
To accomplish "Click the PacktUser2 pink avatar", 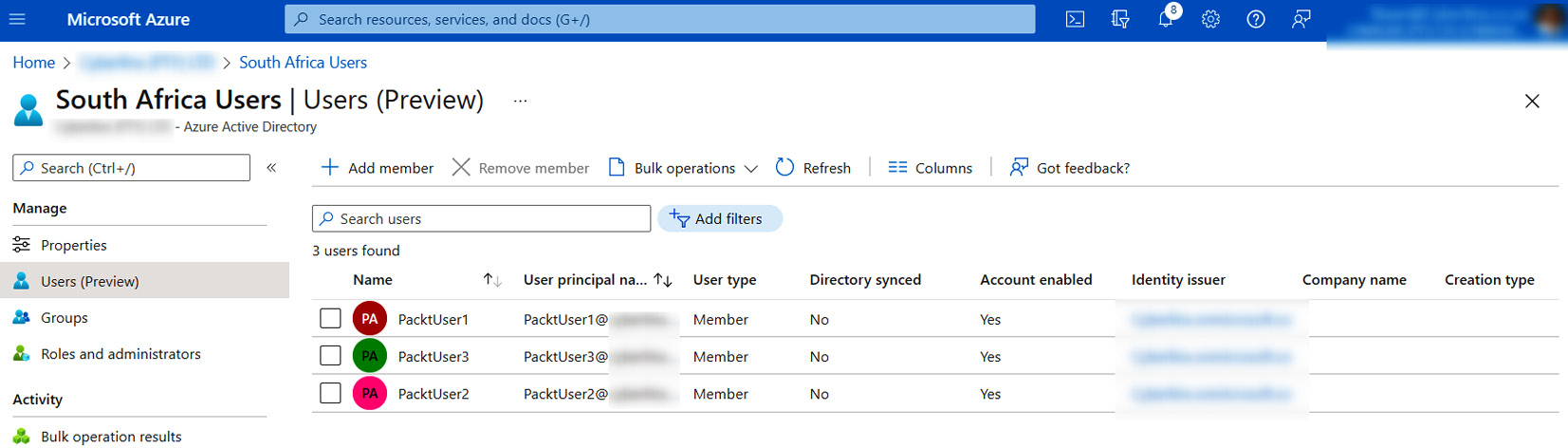I will (x=370, y=393).
